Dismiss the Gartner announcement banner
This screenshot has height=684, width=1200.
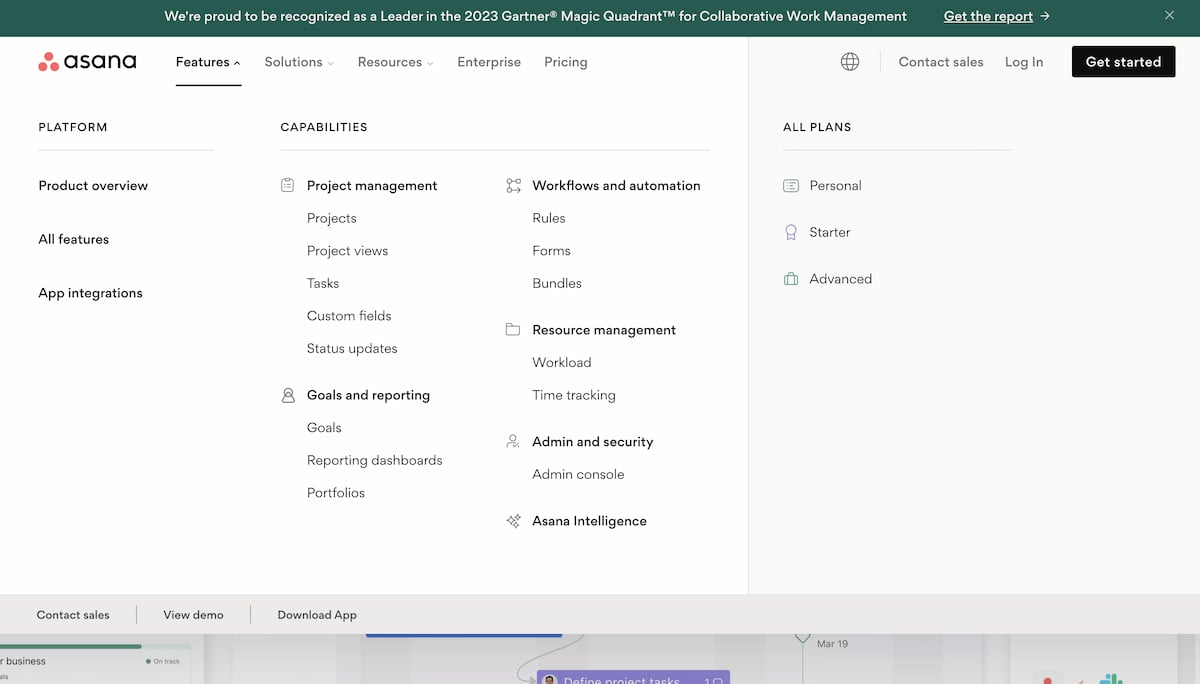1169,15
